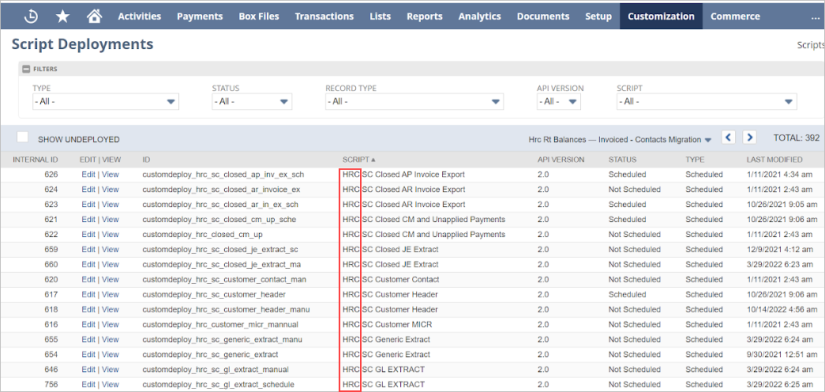Click Edit for internal ID 621
825x392 pixels.
(88, 219)
